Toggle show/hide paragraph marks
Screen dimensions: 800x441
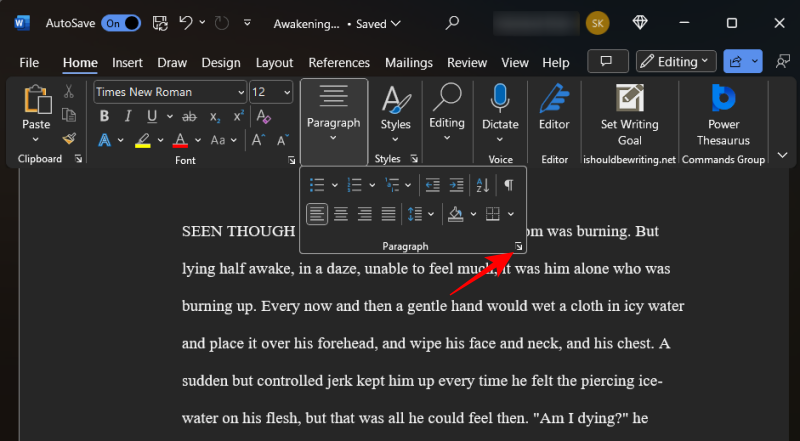click(509, 185)
